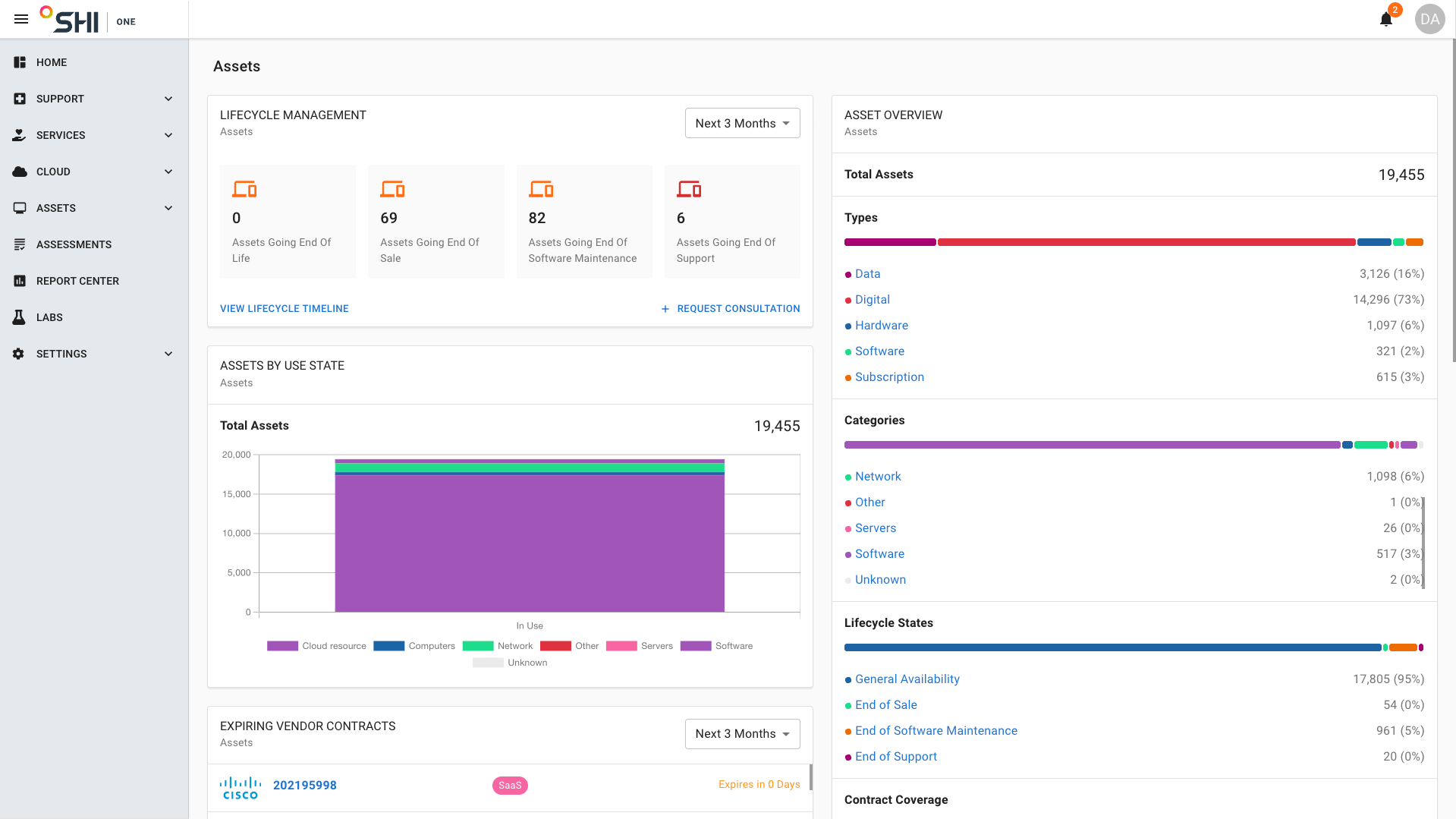Click the Cisco logo on contract row

point(241,787)
